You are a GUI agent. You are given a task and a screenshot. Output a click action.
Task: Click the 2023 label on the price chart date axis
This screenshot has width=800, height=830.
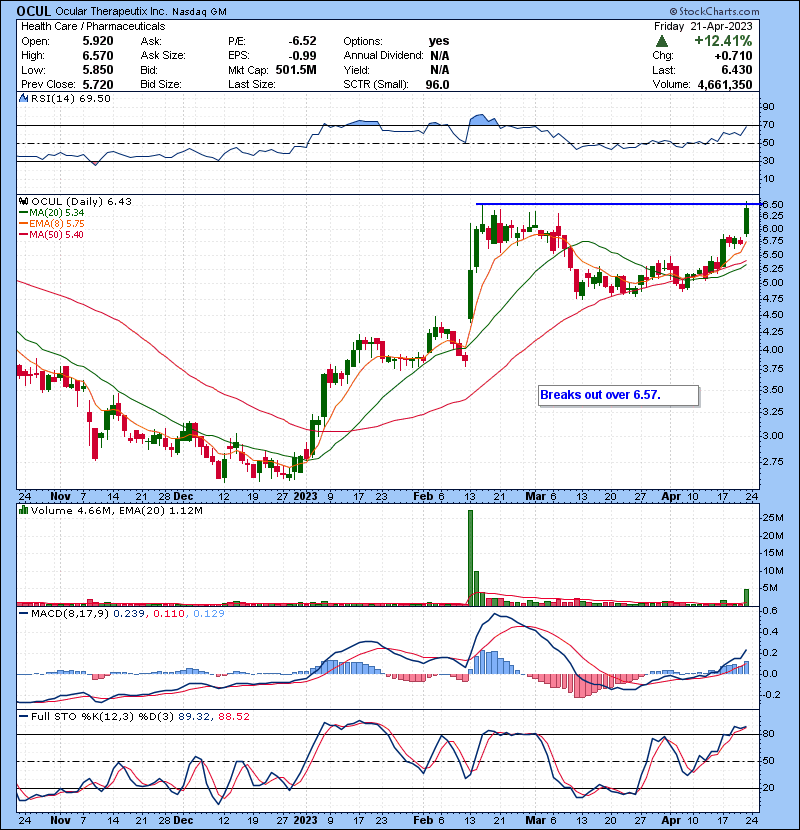(305, 497)
